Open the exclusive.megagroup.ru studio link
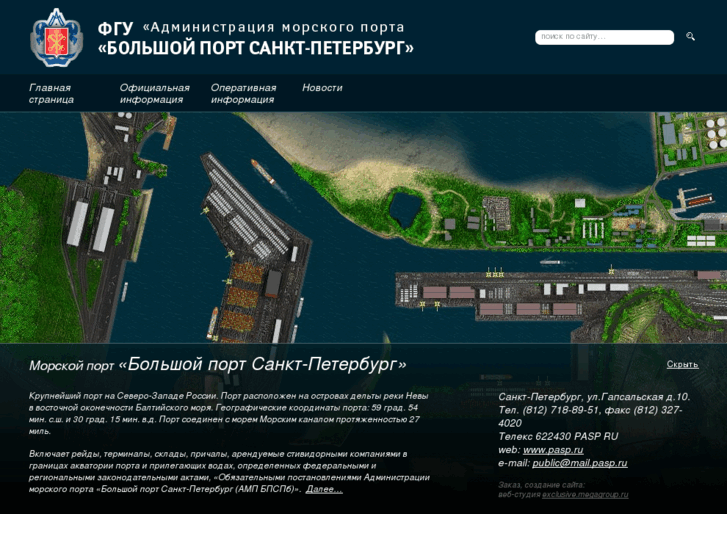Image resolution: width=727 pixels, height=545 pixels. point(585,494)
